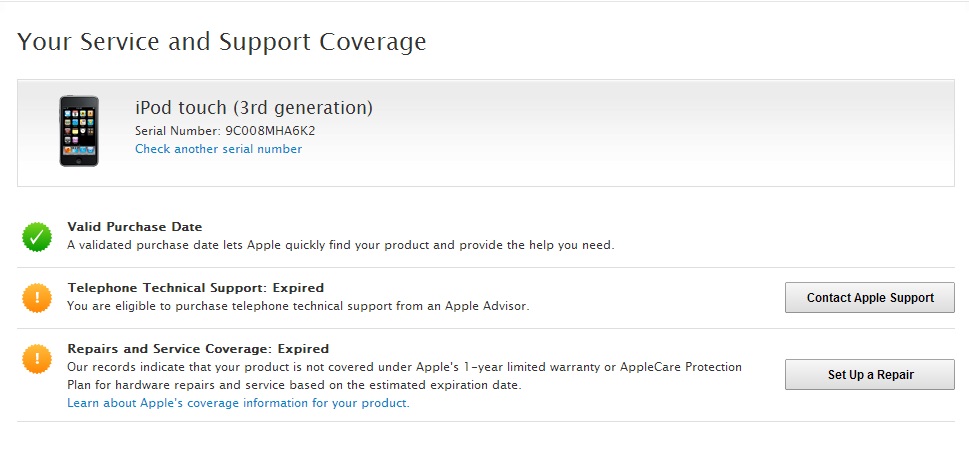
Task: Click the Your Service and Support Coverage heading
Action: pos(221,42)
